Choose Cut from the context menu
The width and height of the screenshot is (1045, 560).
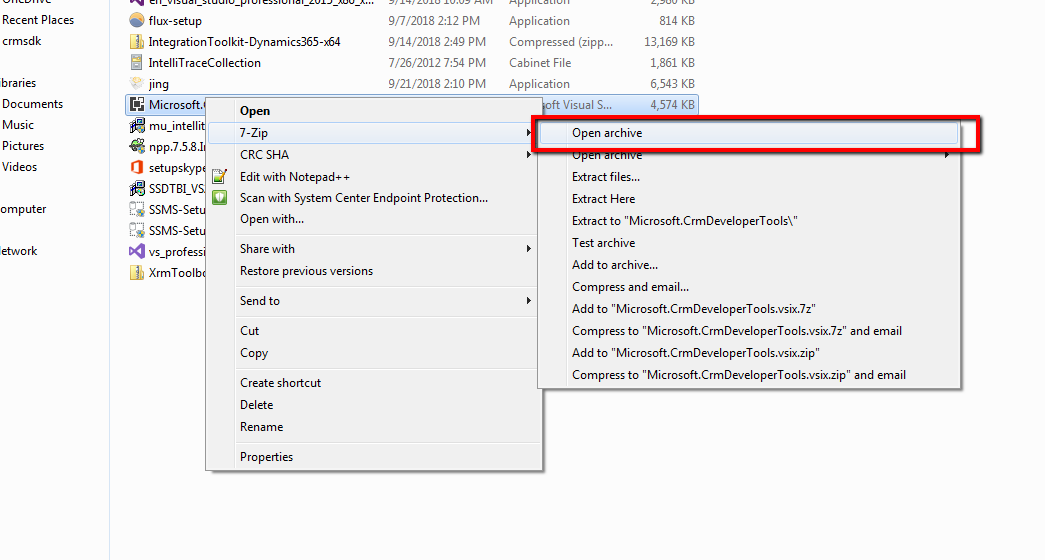tap(375, 331)
